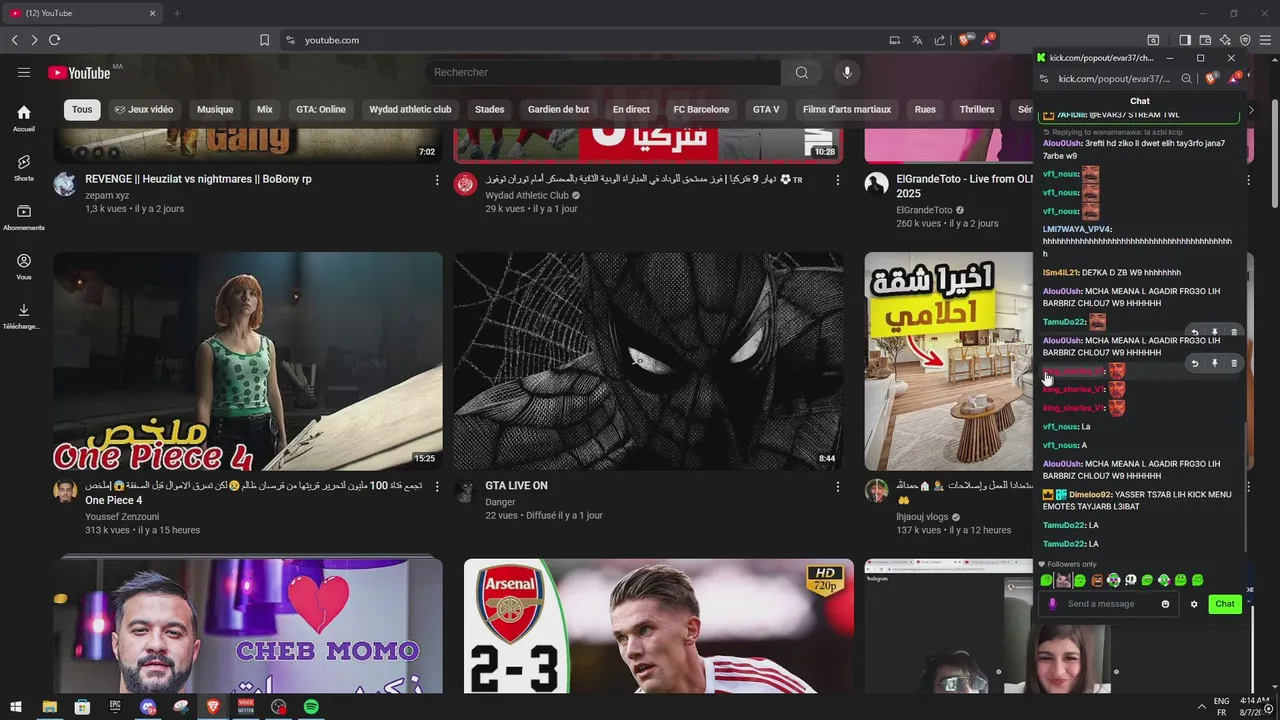Open emoji picker in Kick chat
This screenshot has height=720, width=1280.
point(1165,604)
